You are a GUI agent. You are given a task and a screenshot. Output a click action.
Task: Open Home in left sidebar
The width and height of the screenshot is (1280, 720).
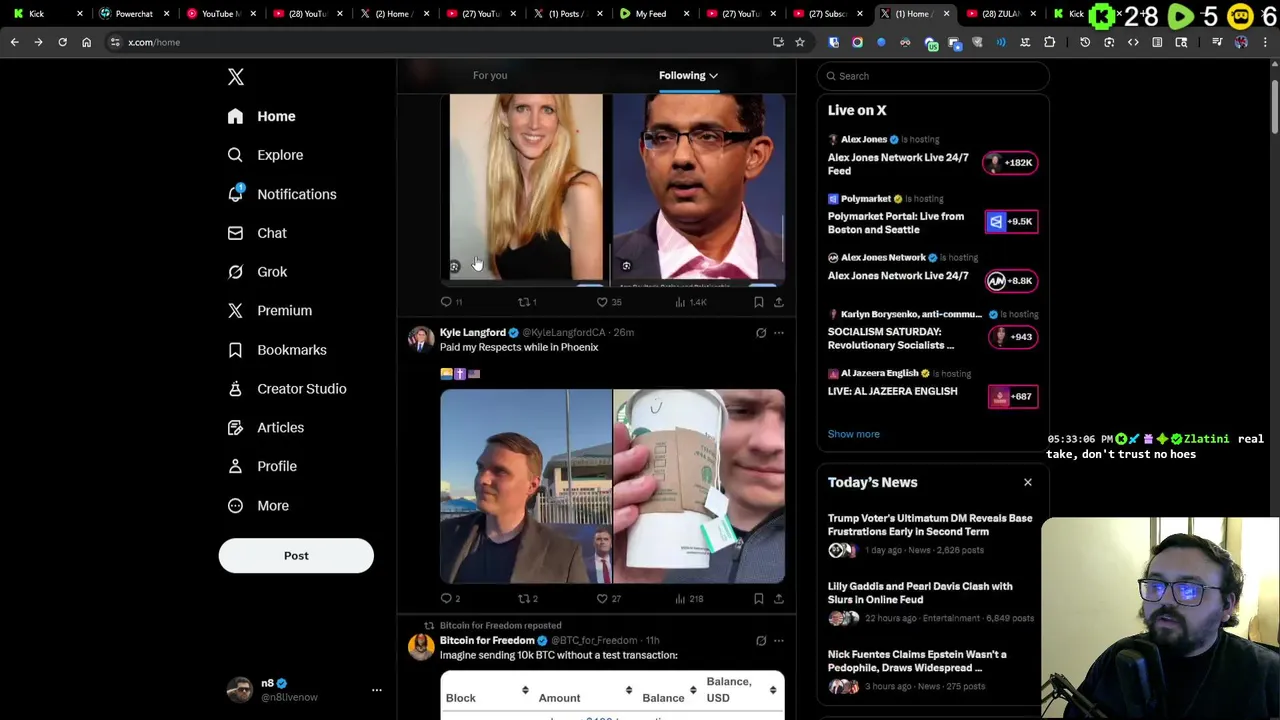pyautogui.click(x=261, y=116)
